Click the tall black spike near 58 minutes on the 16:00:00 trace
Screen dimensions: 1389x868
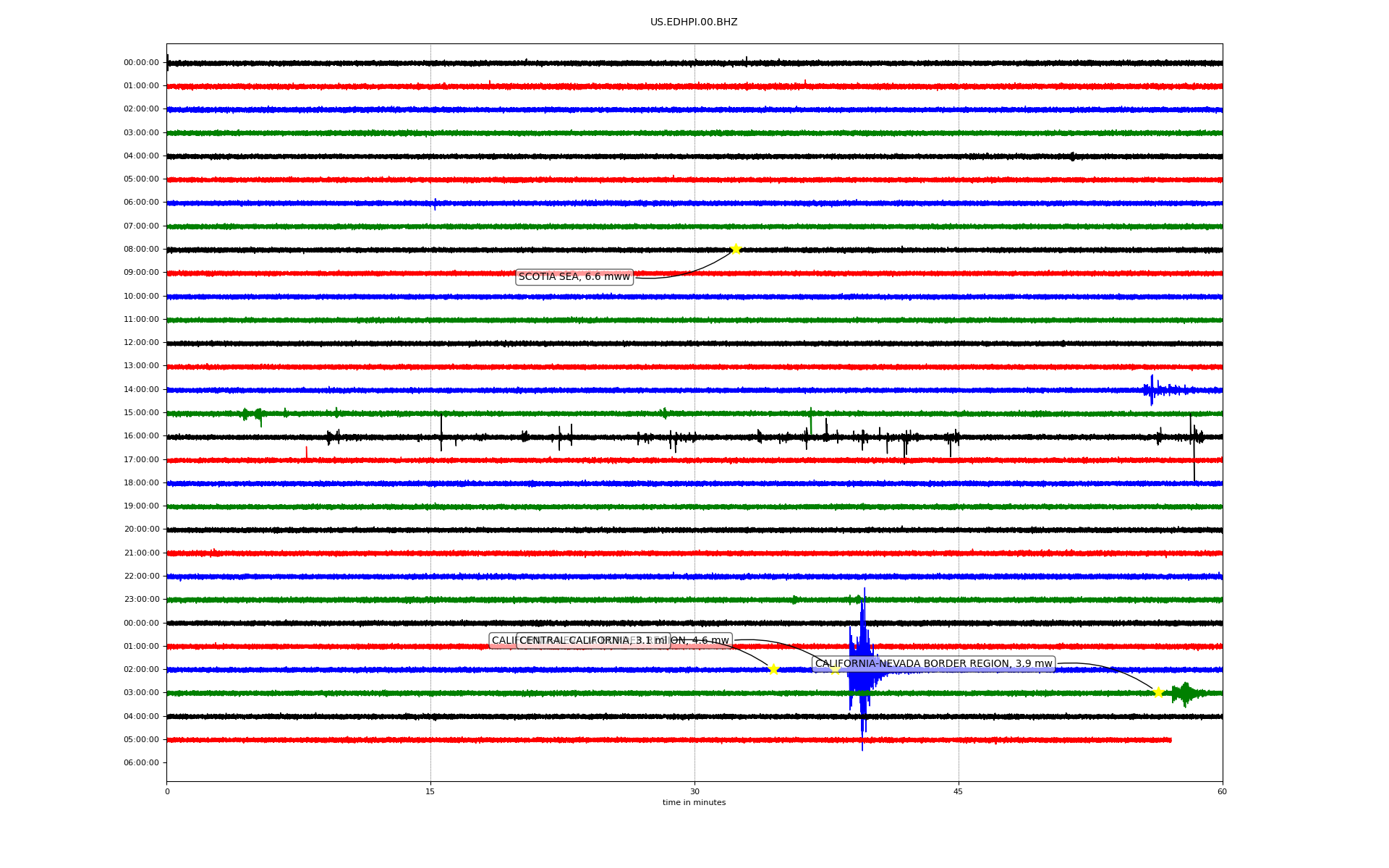pyautogui.click(x=1194, y=452)
